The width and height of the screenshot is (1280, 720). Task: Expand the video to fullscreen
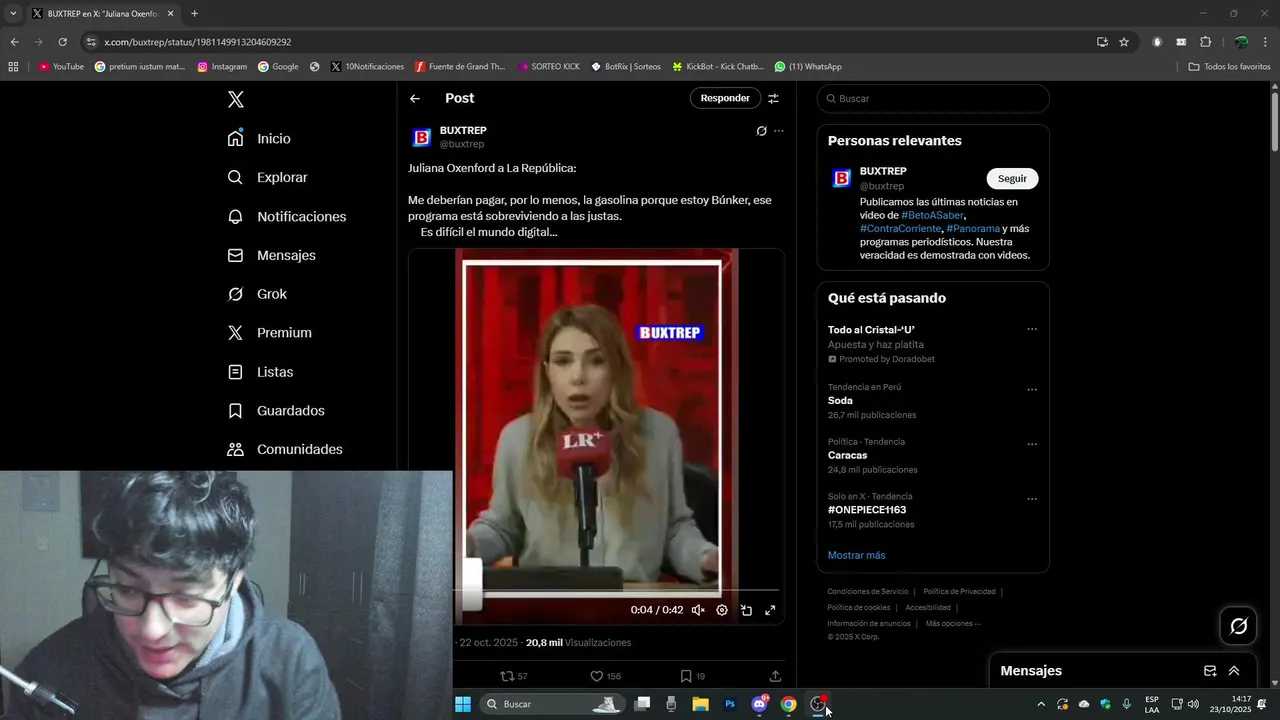click(x=770, y=610)
